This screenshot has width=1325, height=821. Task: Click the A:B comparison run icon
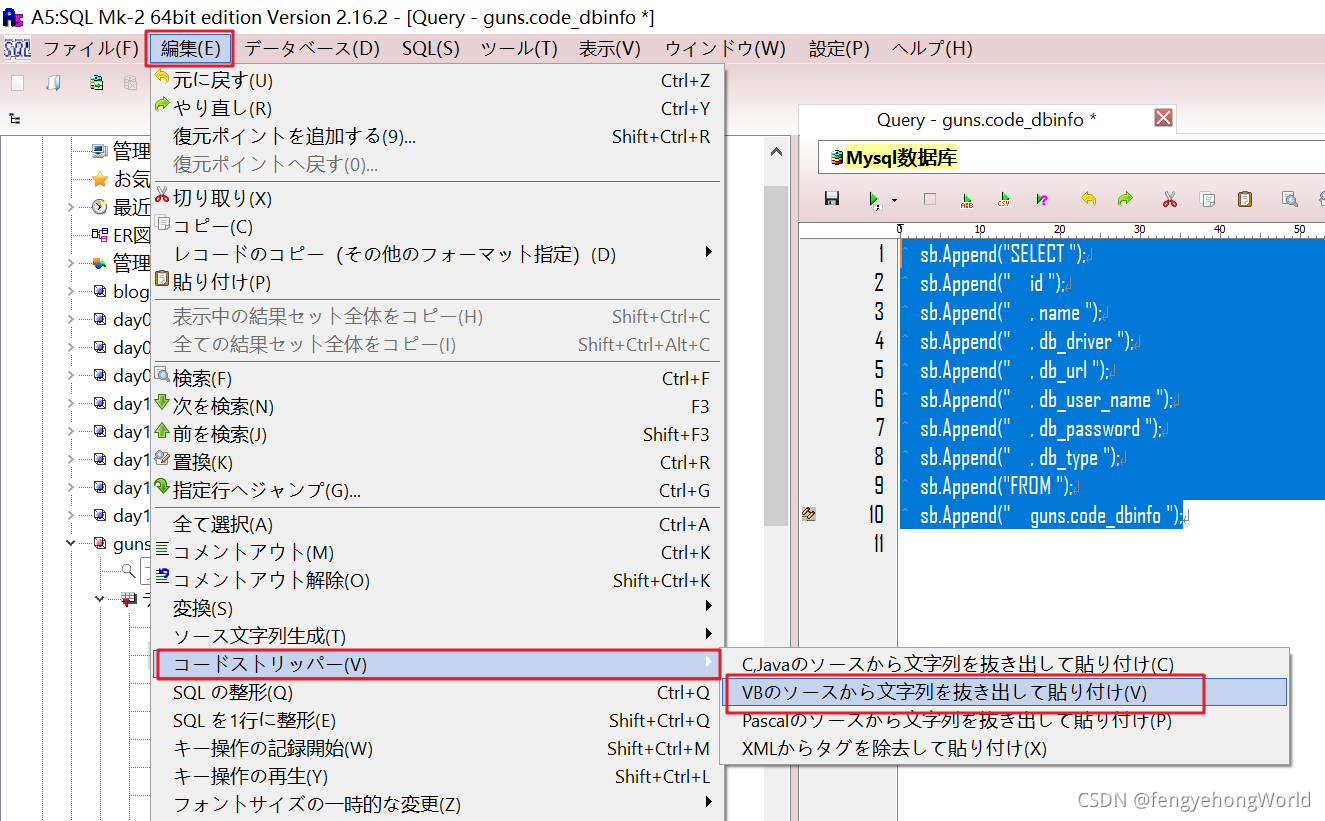click(x=967, y=199)
